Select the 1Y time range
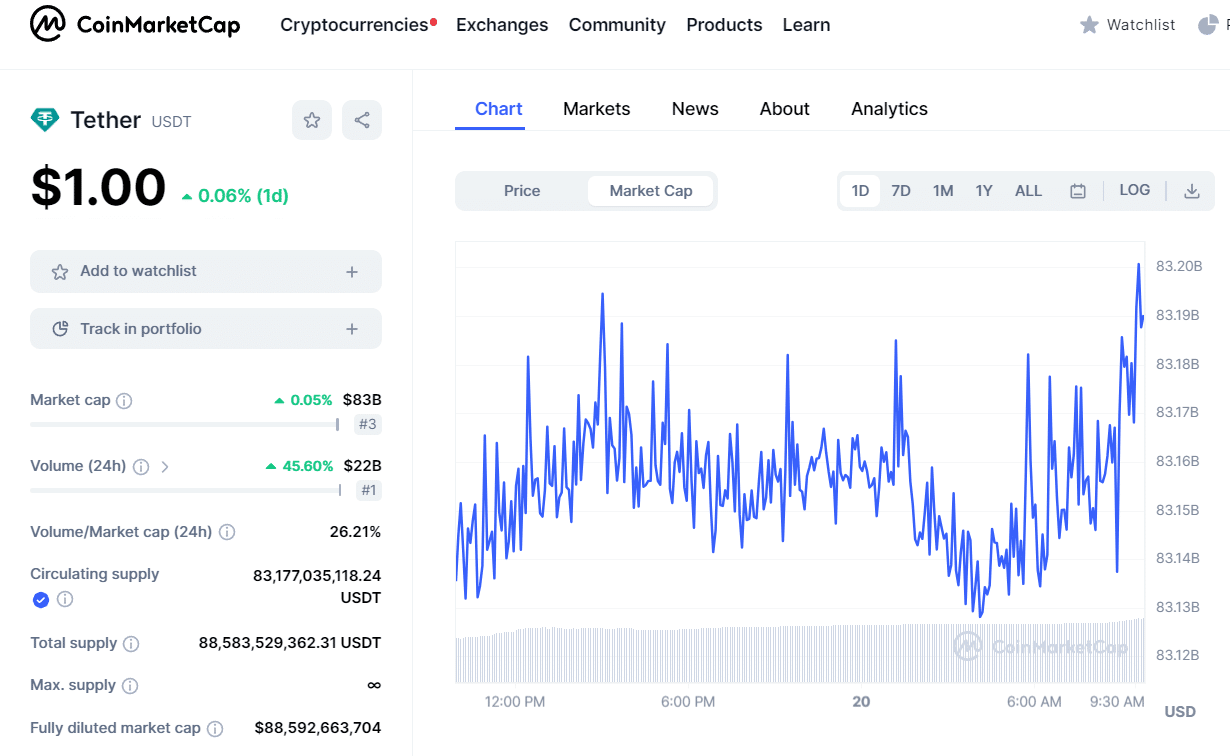The image size is (1230, 756). (984, 191)
